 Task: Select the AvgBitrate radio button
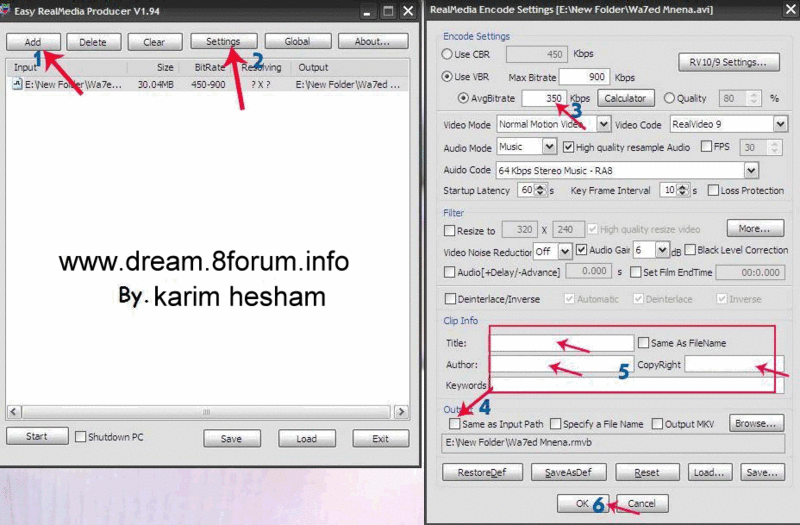[x=463, y=98]
